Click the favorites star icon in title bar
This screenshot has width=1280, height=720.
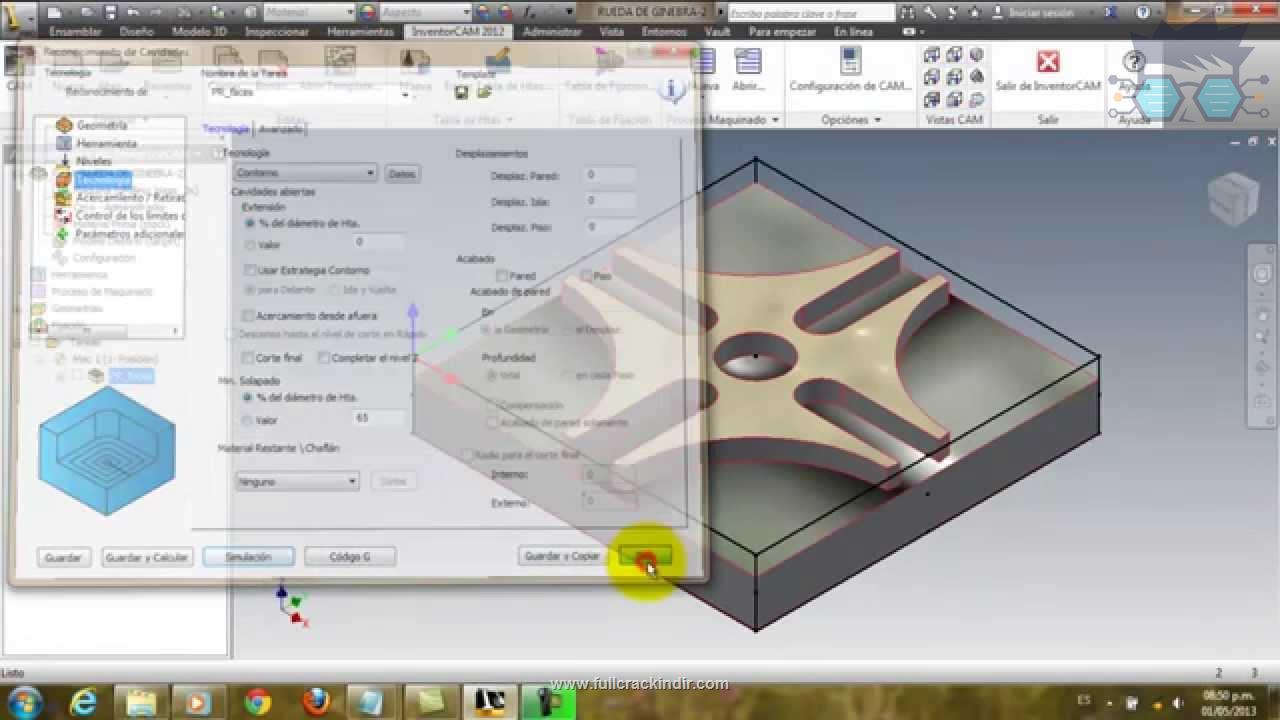(972, 12)
